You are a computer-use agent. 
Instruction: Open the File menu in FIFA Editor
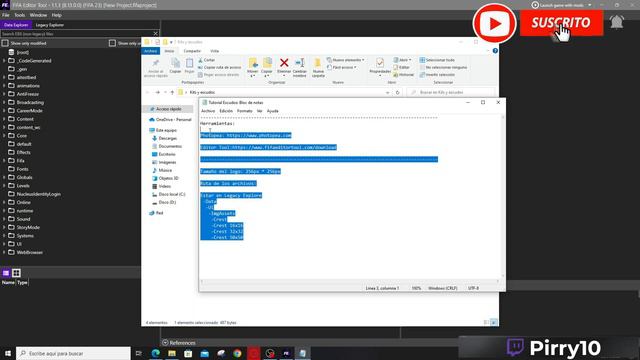click(6, 15)
